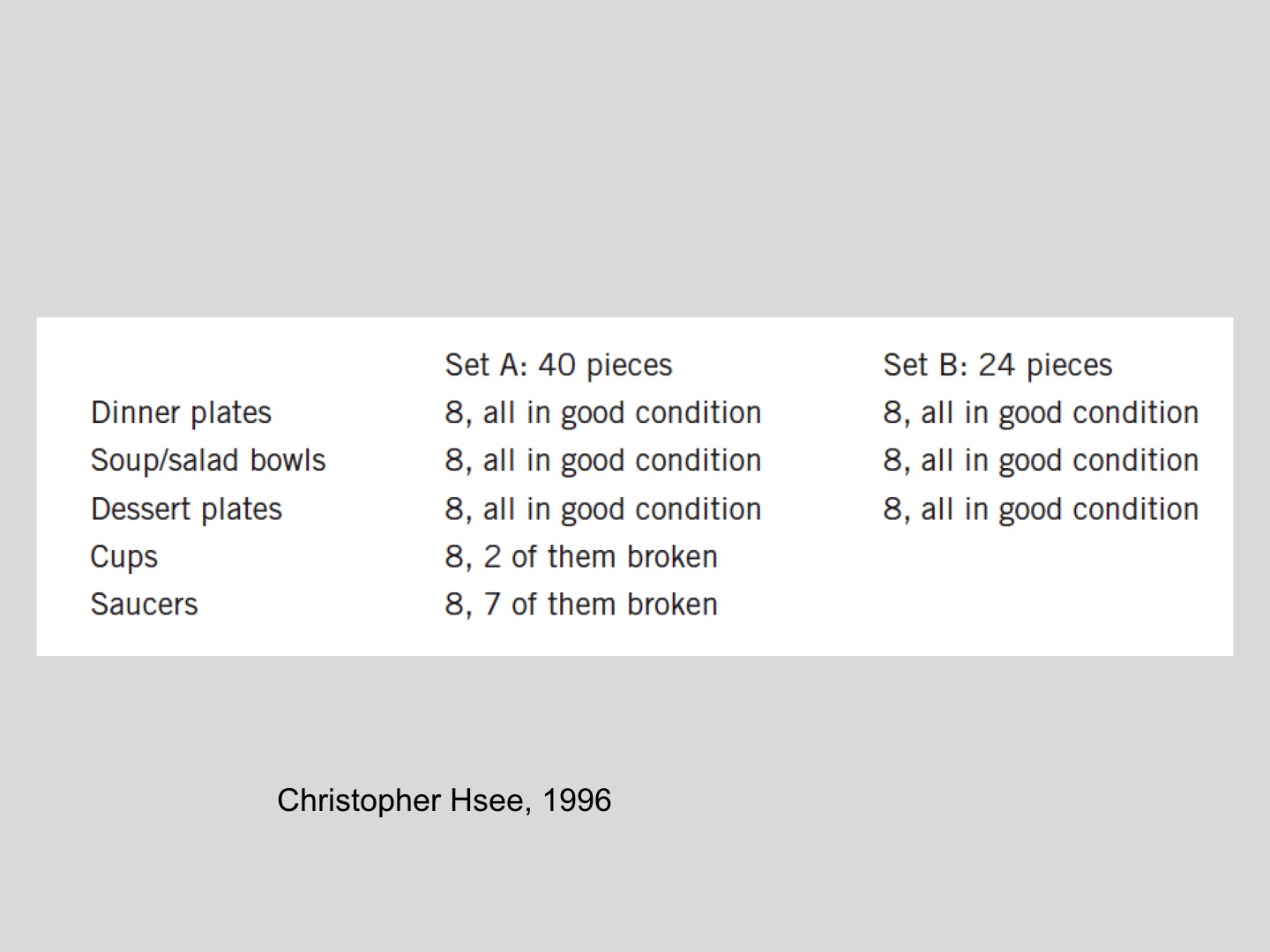1270x952 pixels.
Task: Select the "Dinner plates" row label
Action: coord(181,413)
